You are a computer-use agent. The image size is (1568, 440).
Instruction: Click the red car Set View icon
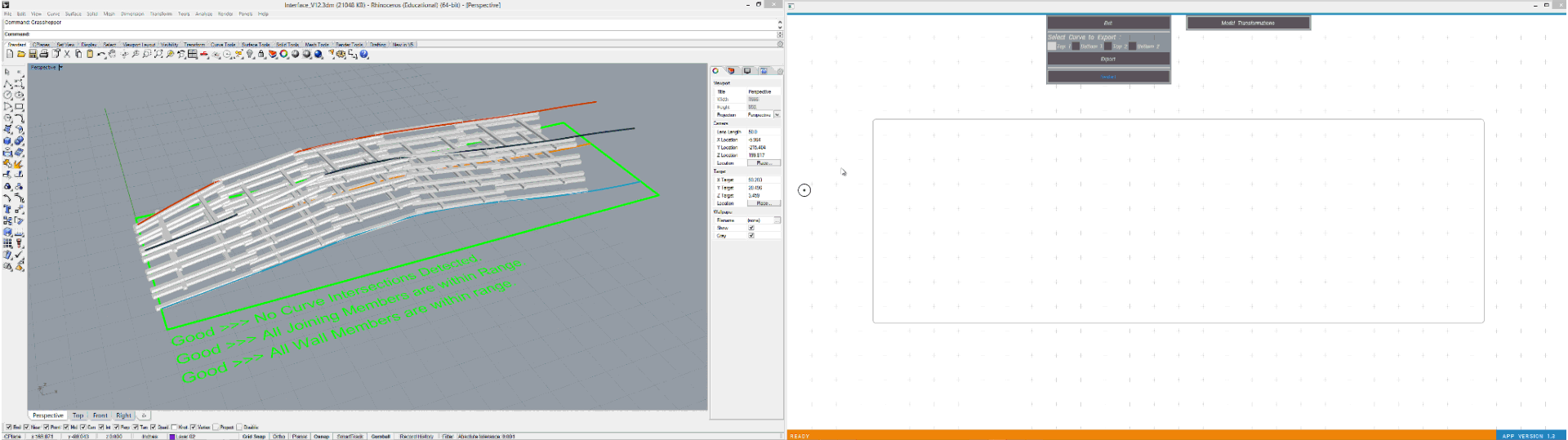[204, 54]
